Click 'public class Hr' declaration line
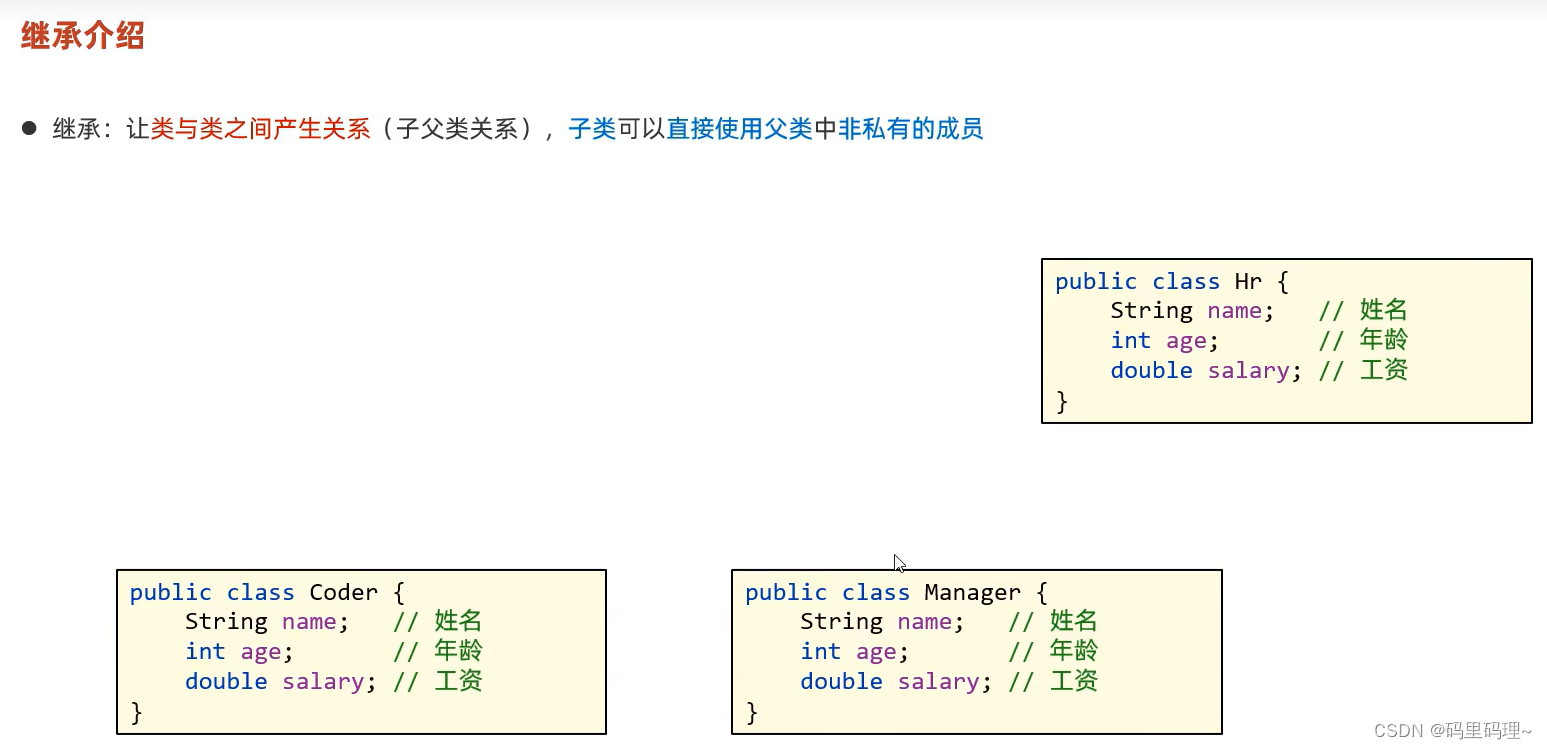 1170,281
